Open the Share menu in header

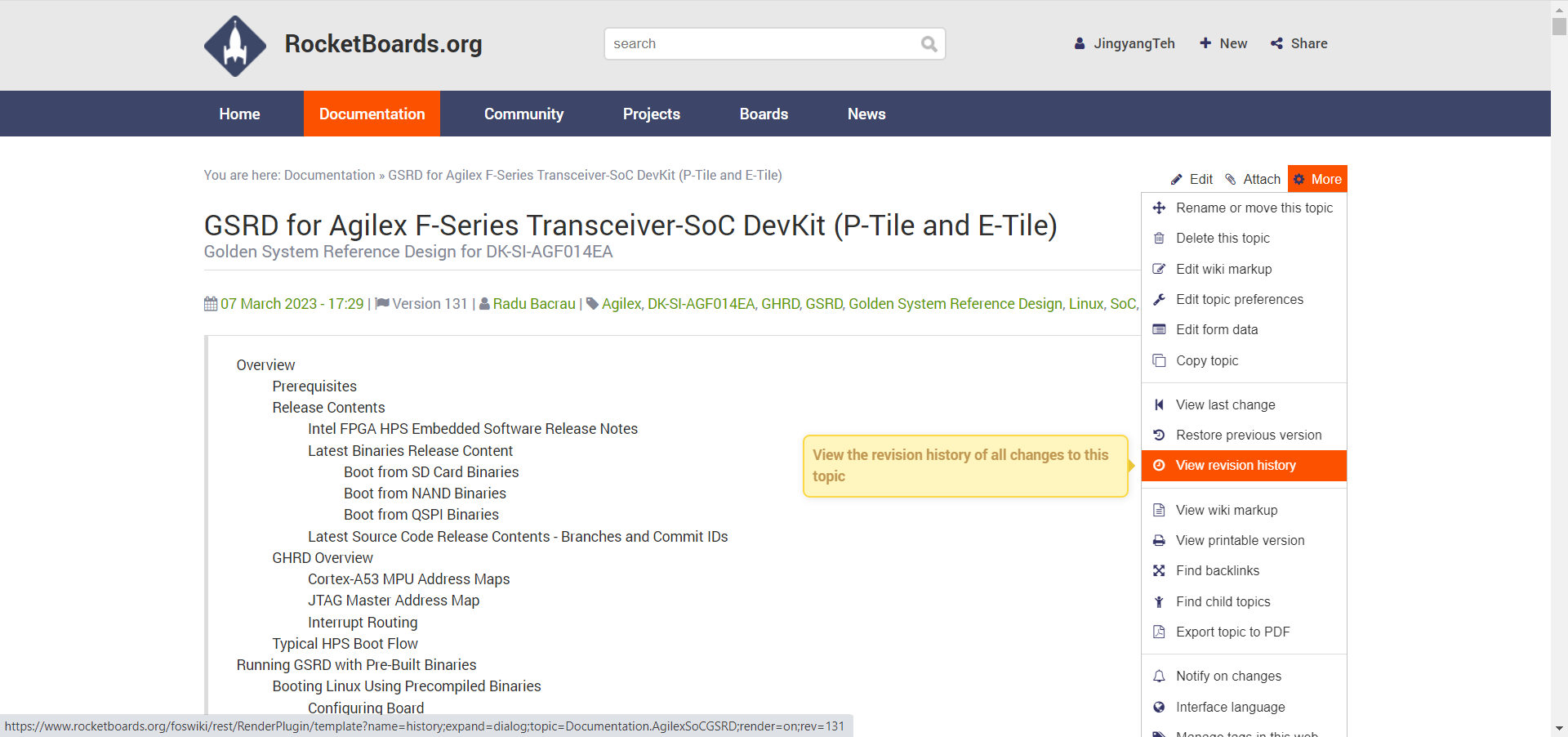1299,44
